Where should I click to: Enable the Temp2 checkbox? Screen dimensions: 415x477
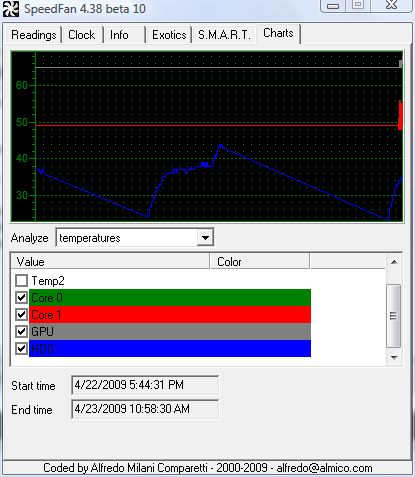pos(22,281)
